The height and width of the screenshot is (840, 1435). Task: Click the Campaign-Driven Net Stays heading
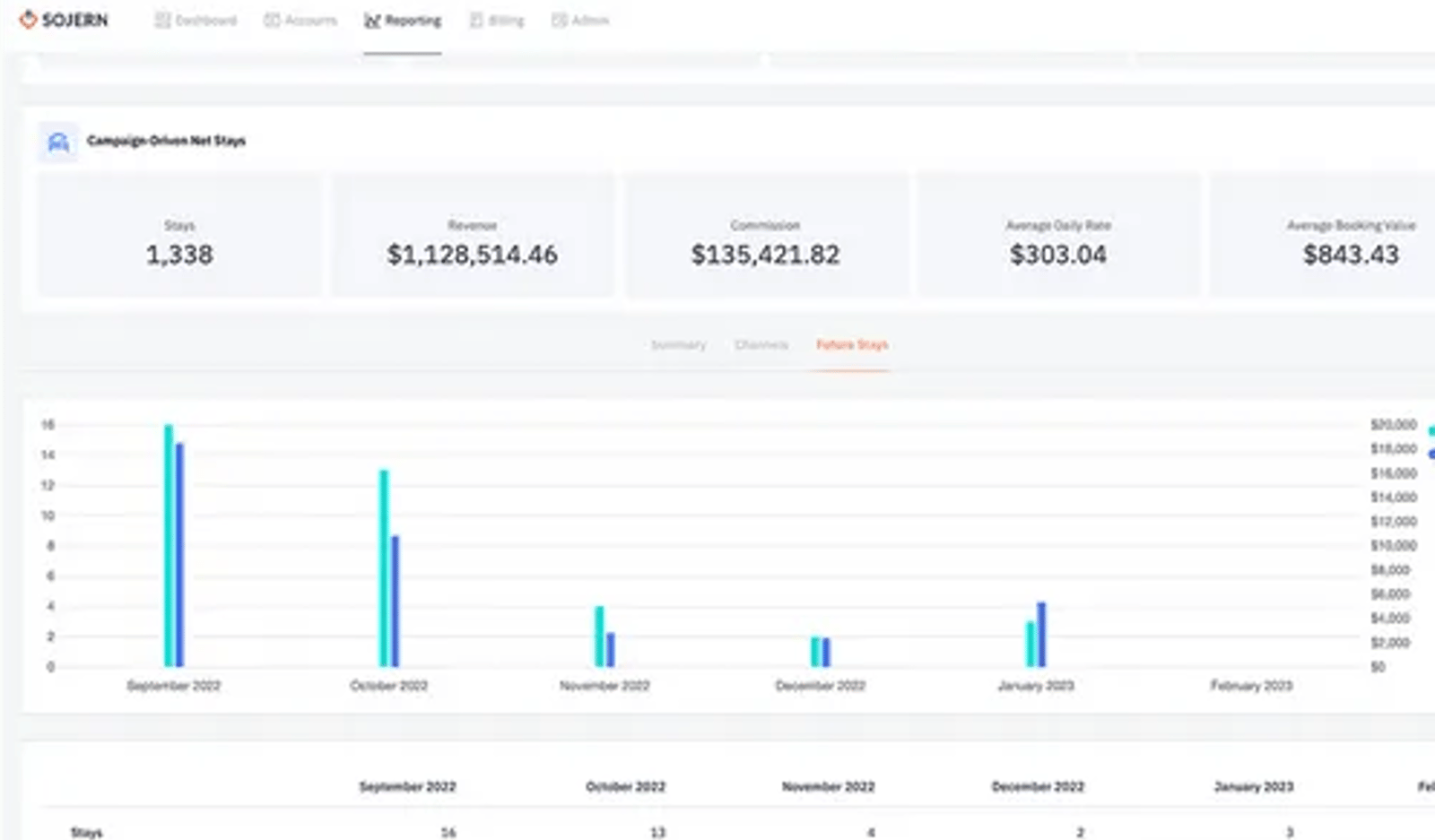[x=166, y=141]
